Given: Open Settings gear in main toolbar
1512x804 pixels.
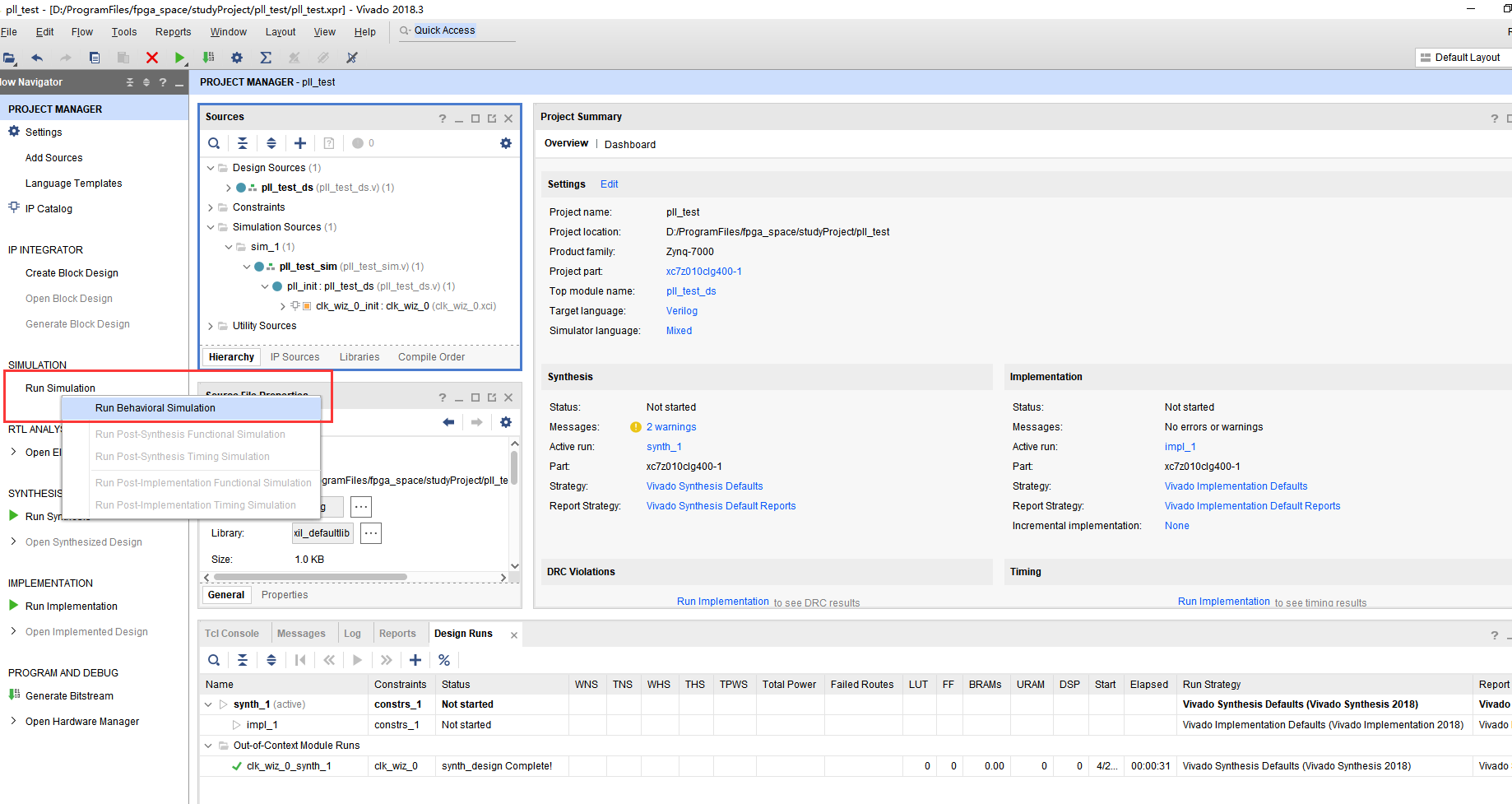Looking at the screenshot, I should coord(237,58).
